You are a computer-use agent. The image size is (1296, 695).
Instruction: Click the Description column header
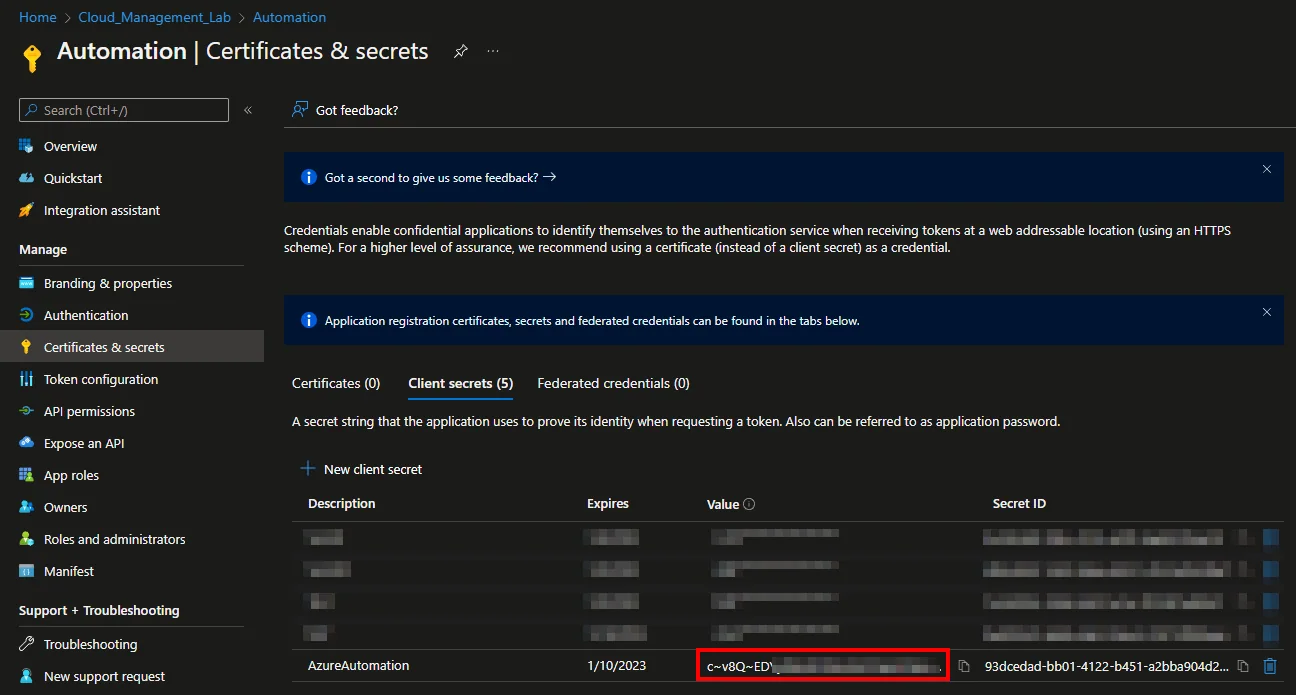pyautogui.click(x=342, y=504)
